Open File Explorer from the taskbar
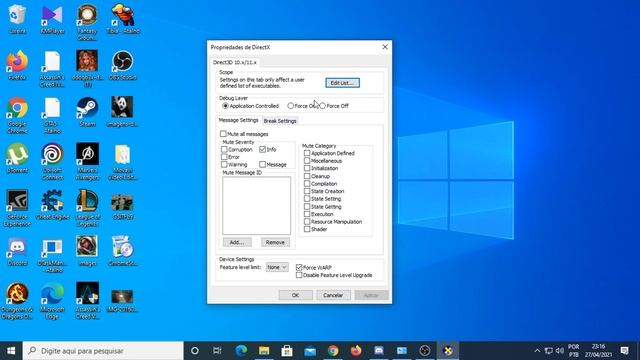 click(264, 351)
